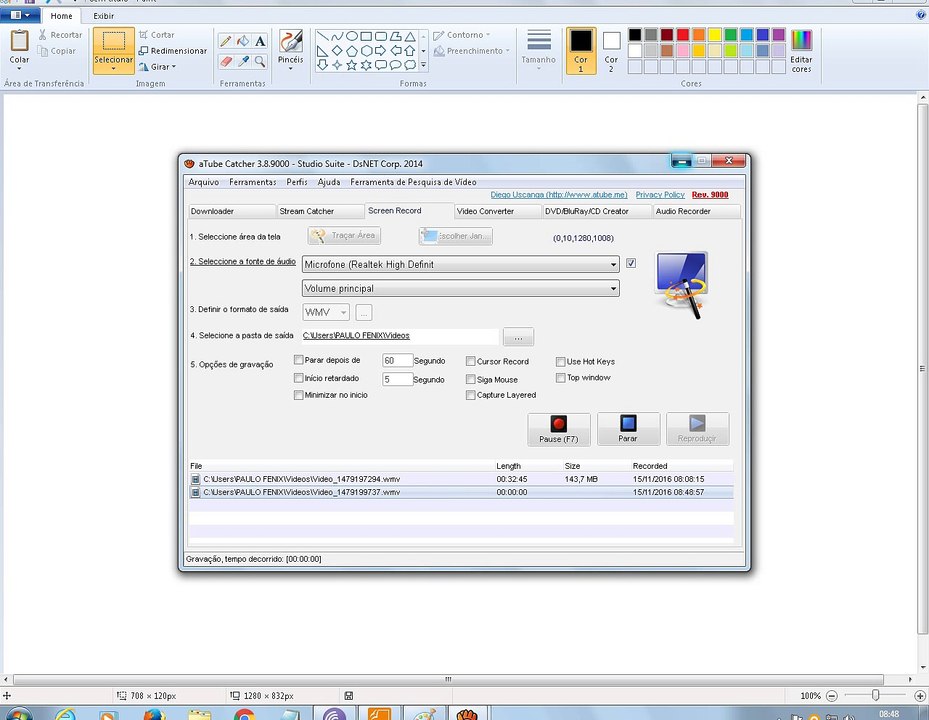Screen dimensions: 929x720
Task: Switch to the Video Converter tab
Action: click(x=498, y=211)
